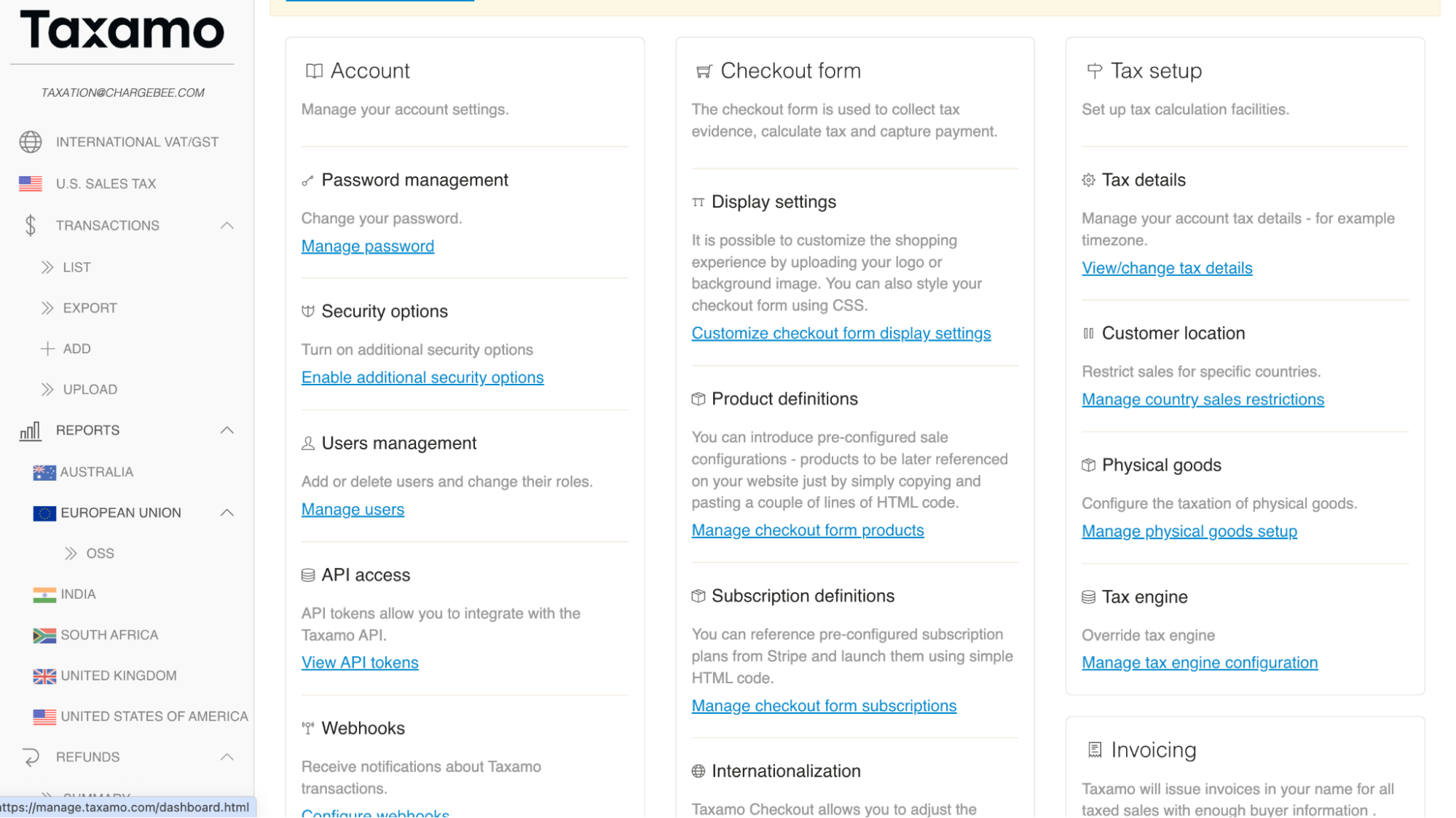This screenshot has width=1456, height=818.
Task: Click the South Africa flag icon
Action: (44, 635)
